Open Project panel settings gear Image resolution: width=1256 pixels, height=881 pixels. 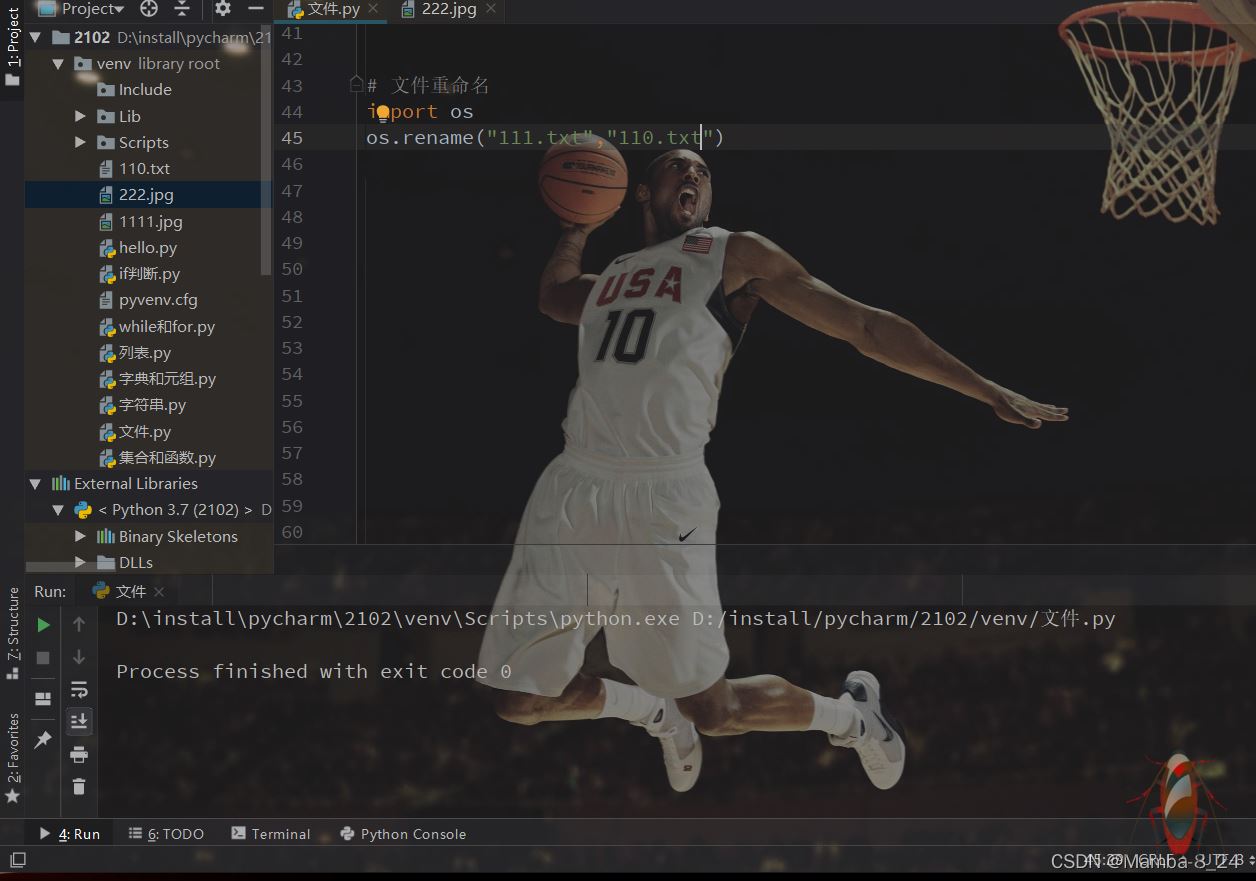click(223, 9)
